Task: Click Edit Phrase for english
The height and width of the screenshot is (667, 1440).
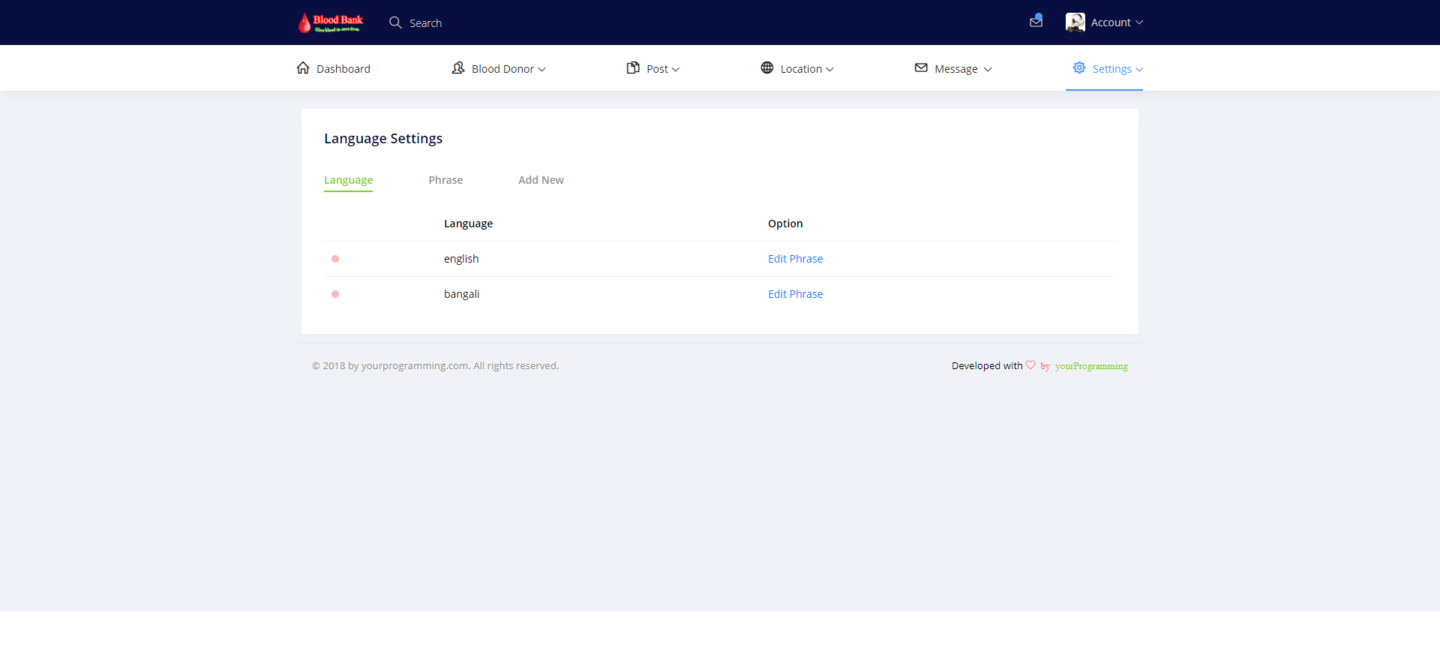Action: click(795, 259)
